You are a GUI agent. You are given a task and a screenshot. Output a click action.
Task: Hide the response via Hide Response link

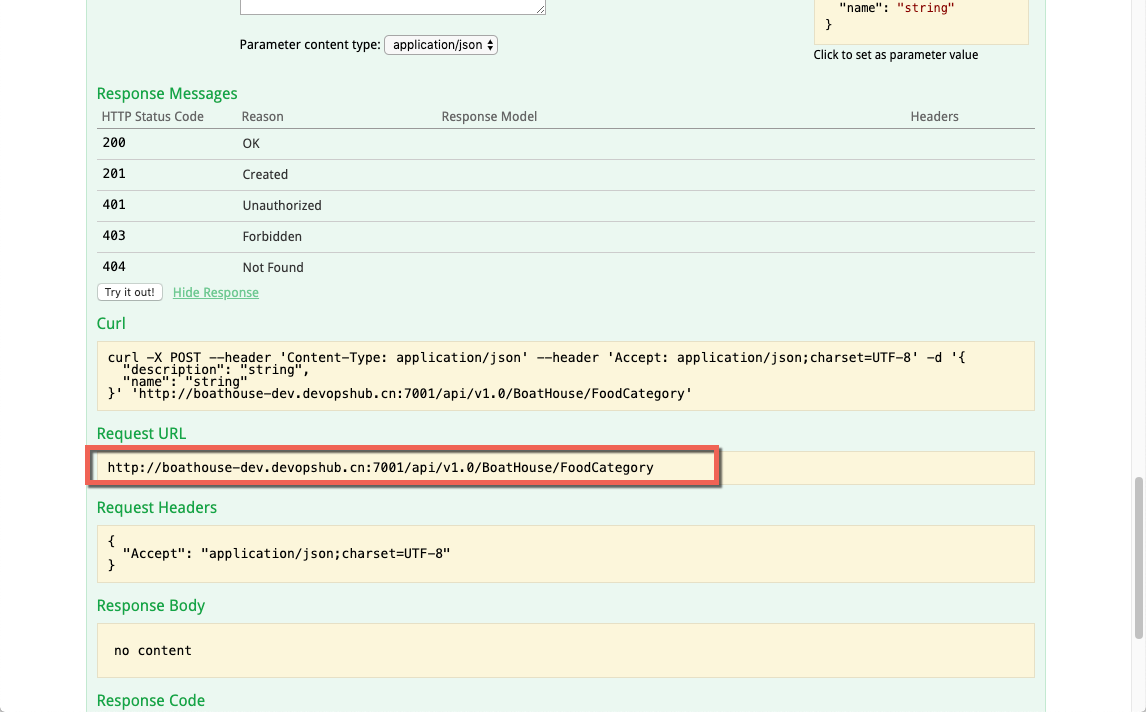coord(216,292)
